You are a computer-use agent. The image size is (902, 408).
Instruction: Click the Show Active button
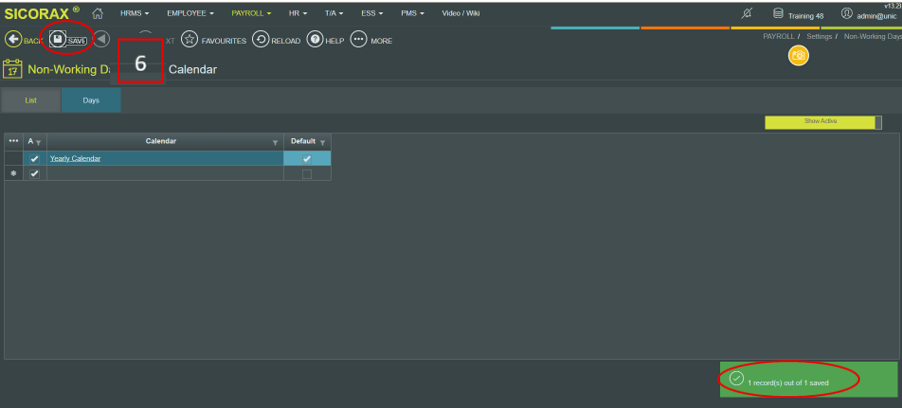820,122
